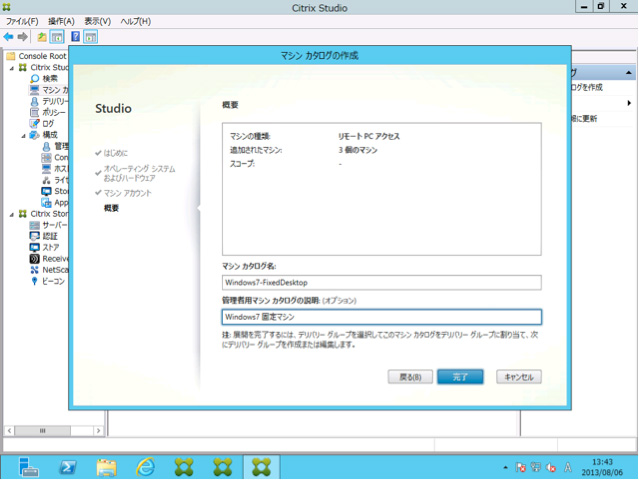
Task: Select the マシン カタログ machine catalog tree node
Action: (x=49, y=90)
